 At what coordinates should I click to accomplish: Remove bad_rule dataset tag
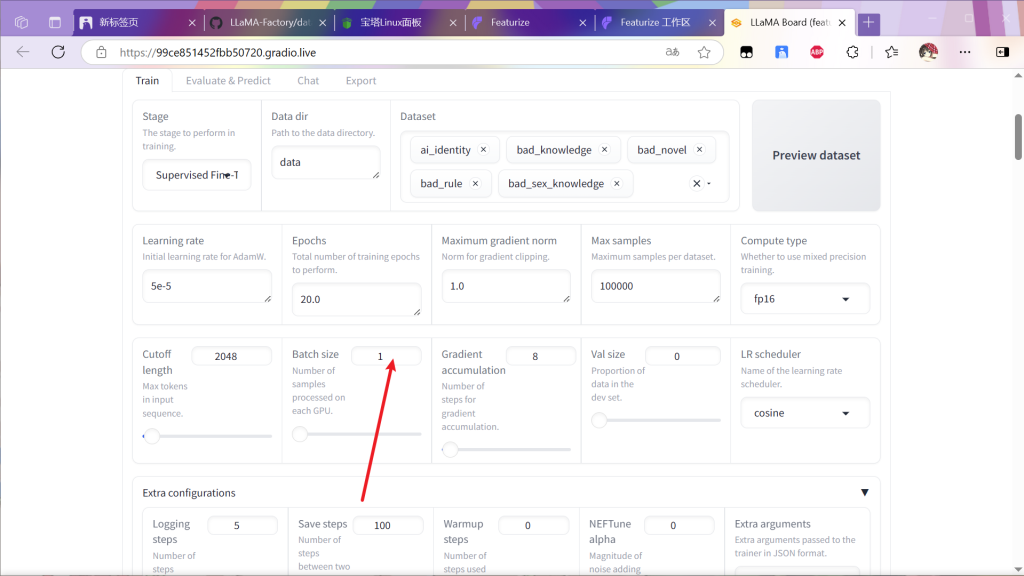(475, 184)
